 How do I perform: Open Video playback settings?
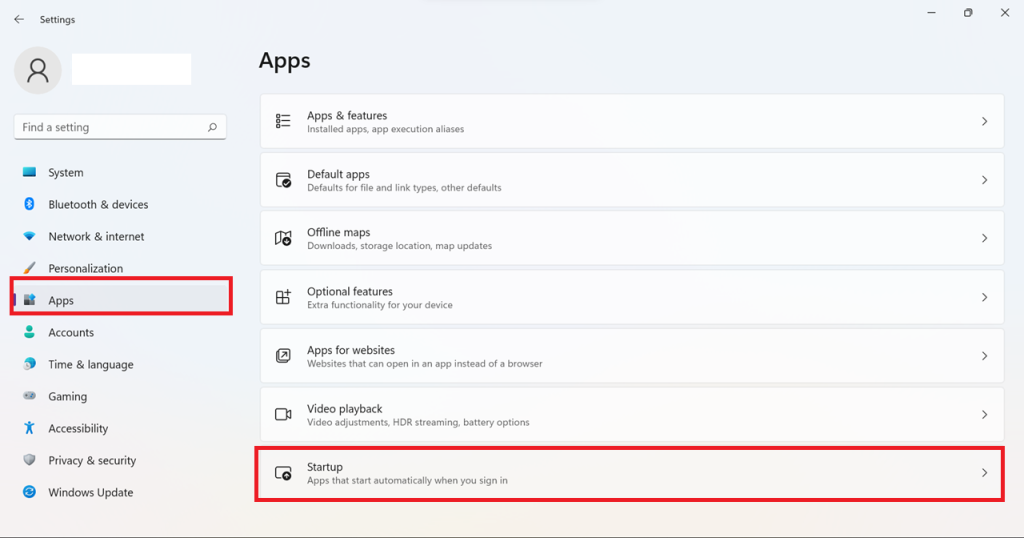click(x=632, y=415)
